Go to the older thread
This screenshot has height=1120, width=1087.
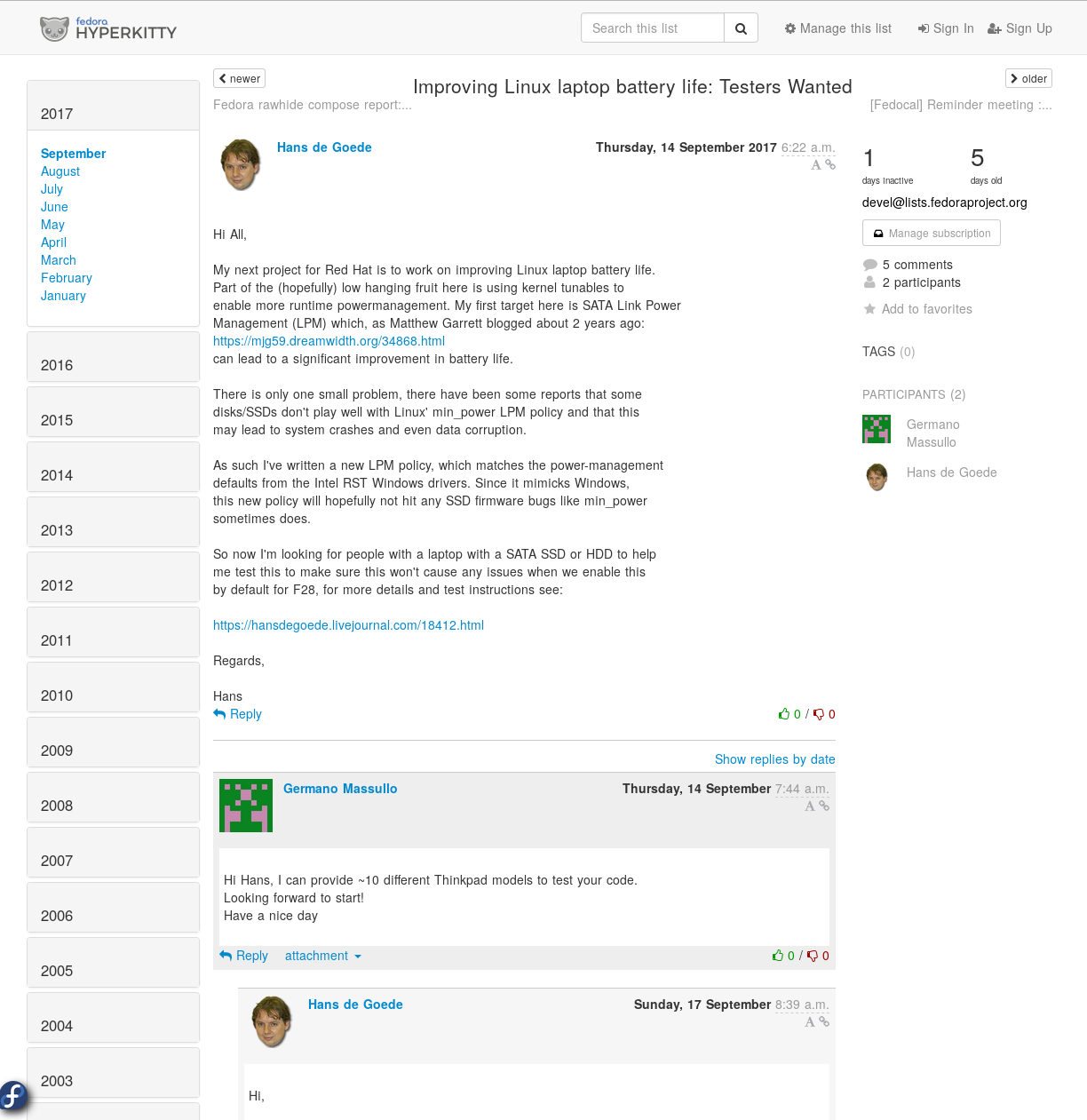(x=1028, y=78)
